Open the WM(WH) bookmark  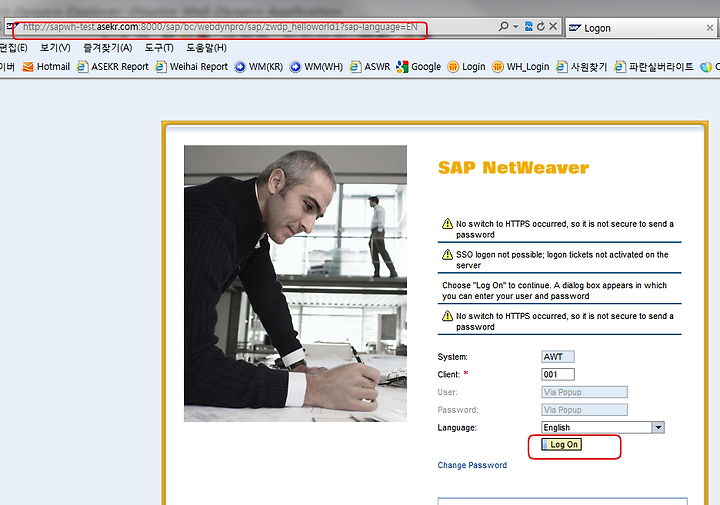(316, 67)
